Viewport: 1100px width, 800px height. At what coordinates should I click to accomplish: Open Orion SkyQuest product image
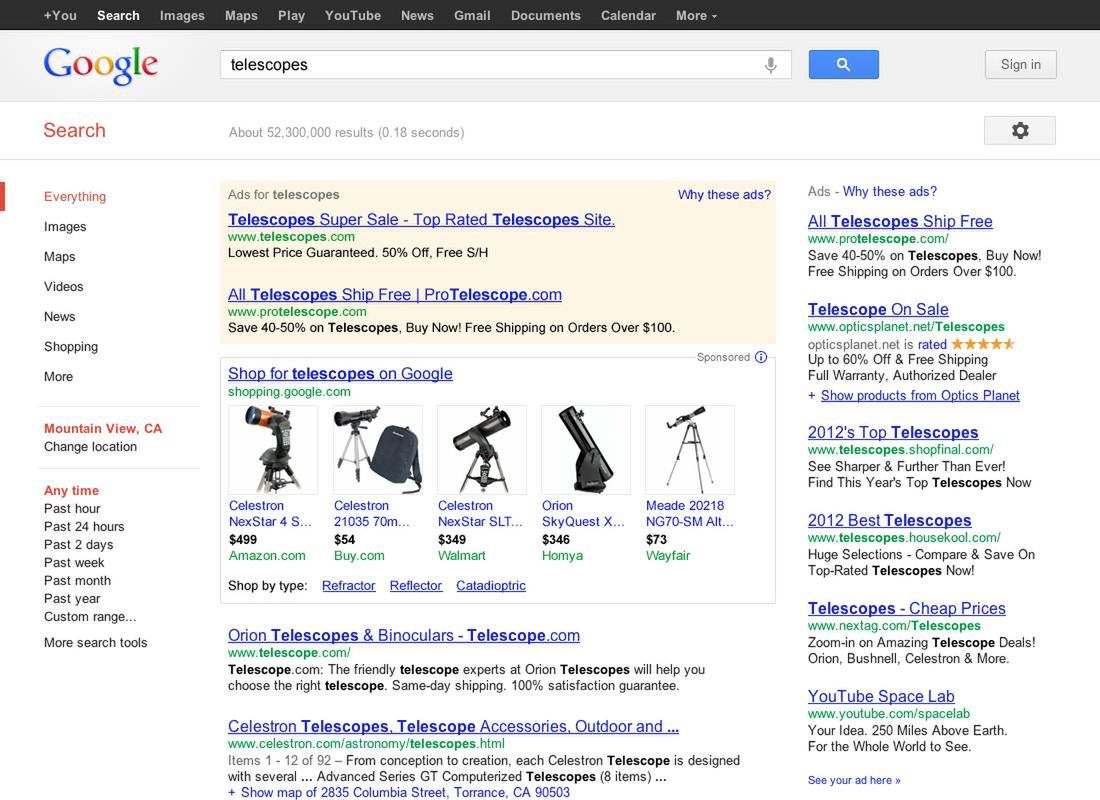(586, 449)
